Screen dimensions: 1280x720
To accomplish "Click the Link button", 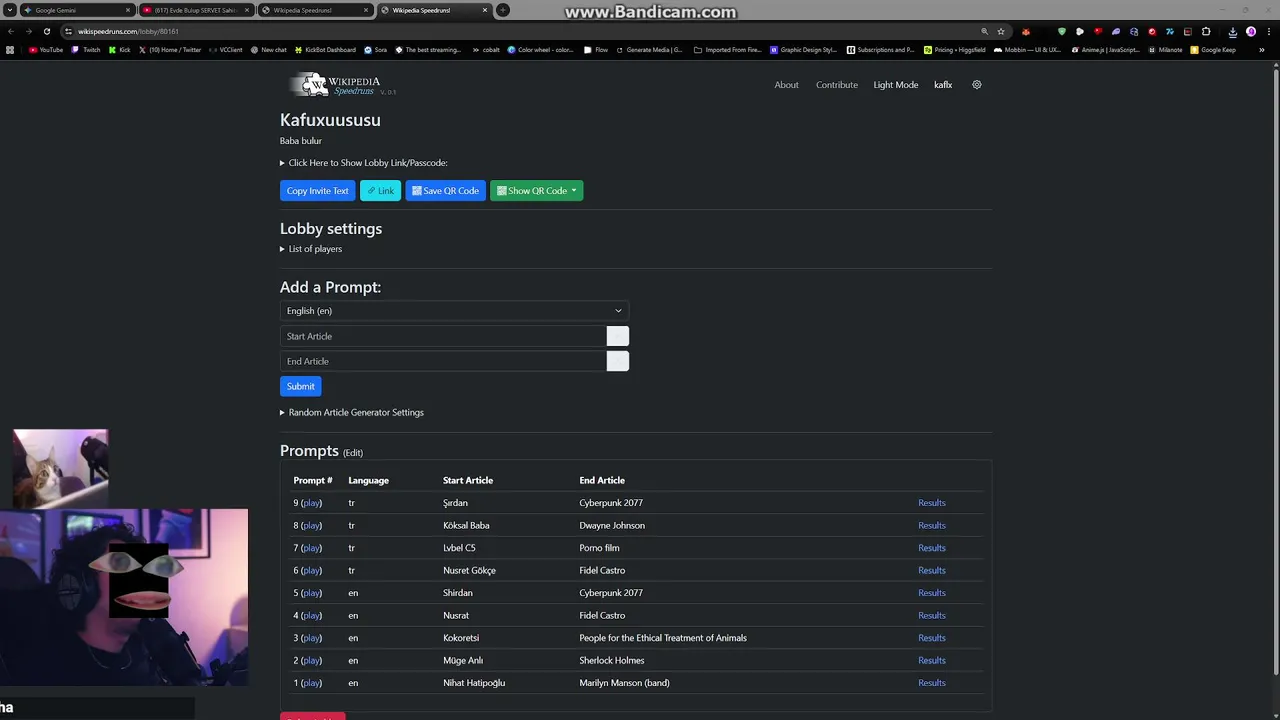I will tap(380, 191).
